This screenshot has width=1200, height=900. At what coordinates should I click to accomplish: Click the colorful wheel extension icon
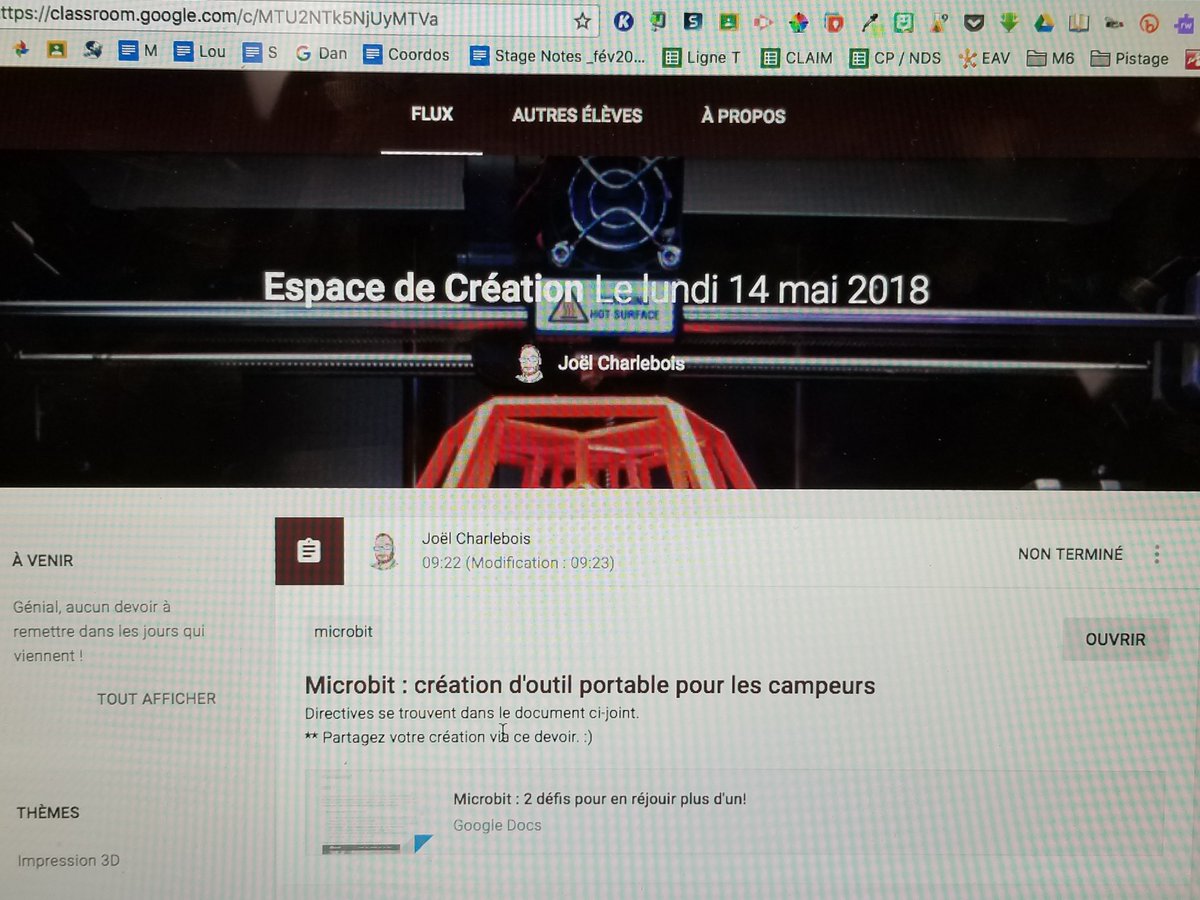coord(797,23)
